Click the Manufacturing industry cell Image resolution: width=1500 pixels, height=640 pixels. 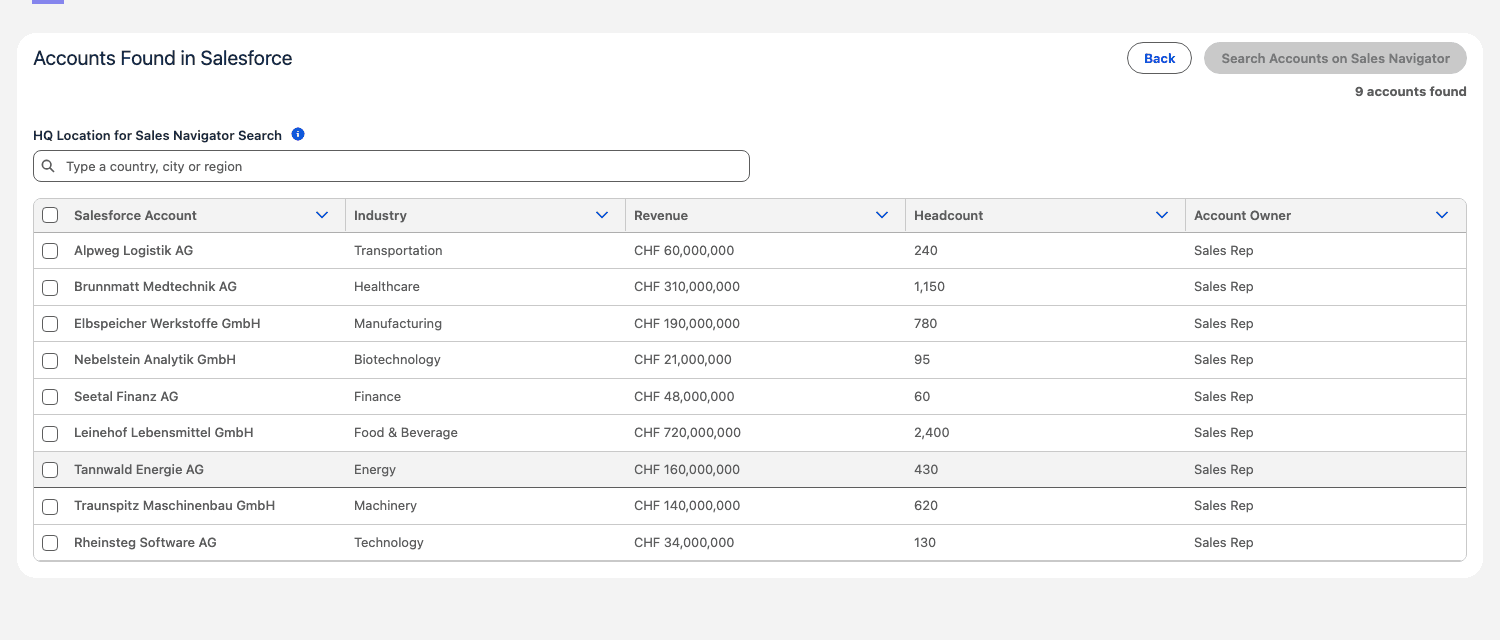398,323
